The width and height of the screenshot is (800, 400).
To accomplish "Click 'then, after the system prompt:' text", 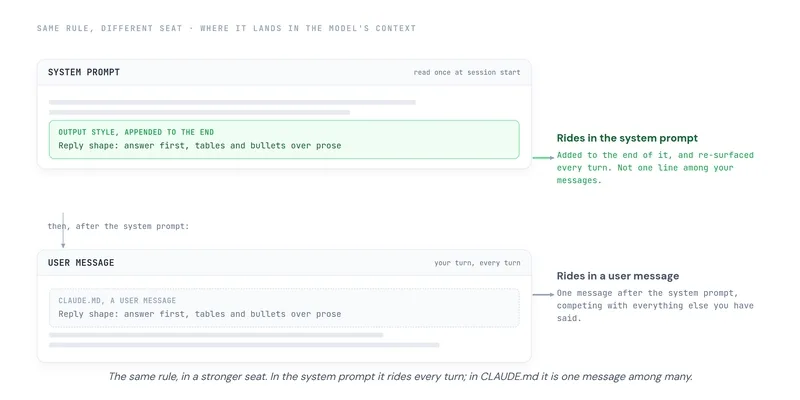I will point(118,226).
